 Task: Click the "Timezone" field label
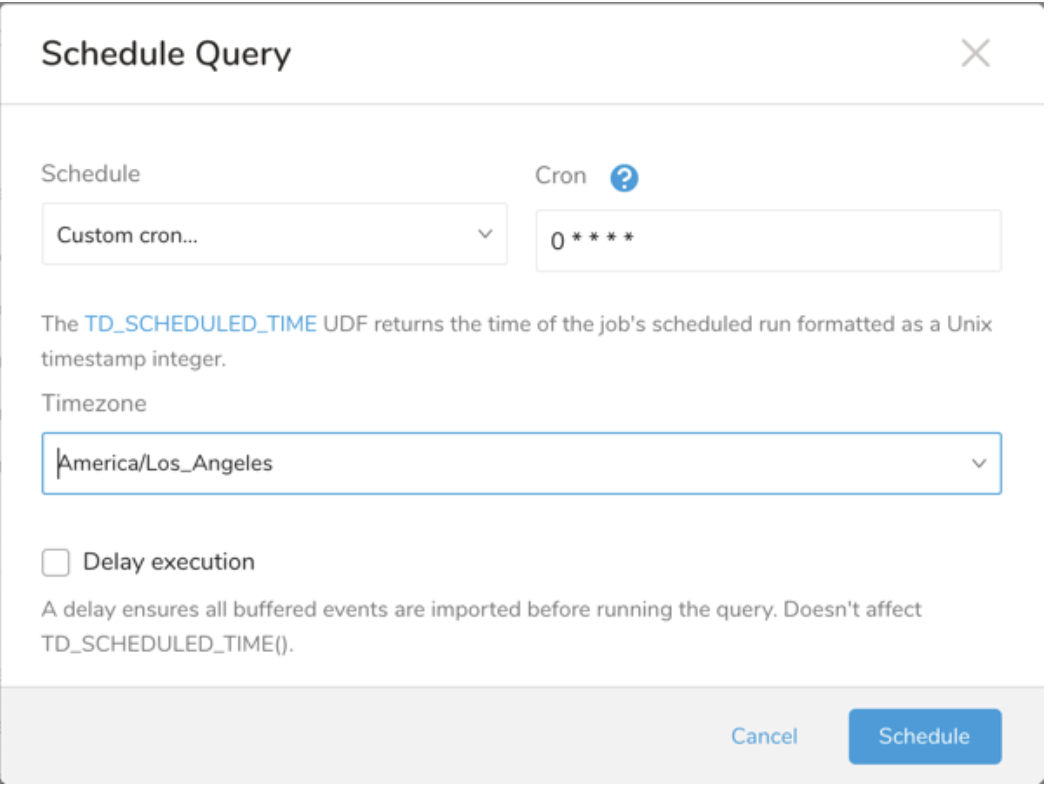coord(94,402)
